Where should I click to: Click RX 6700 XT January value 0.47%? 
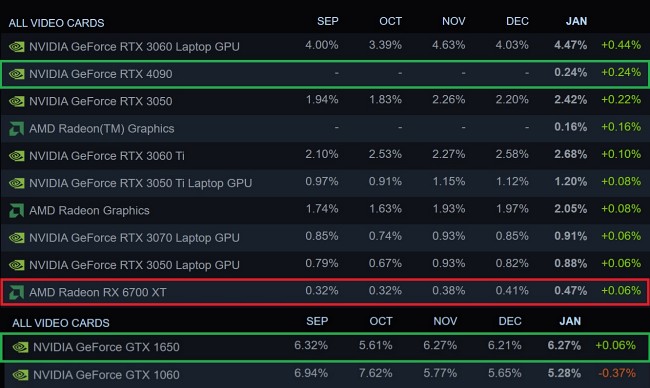pyautogui.click(x=570, y=291)
